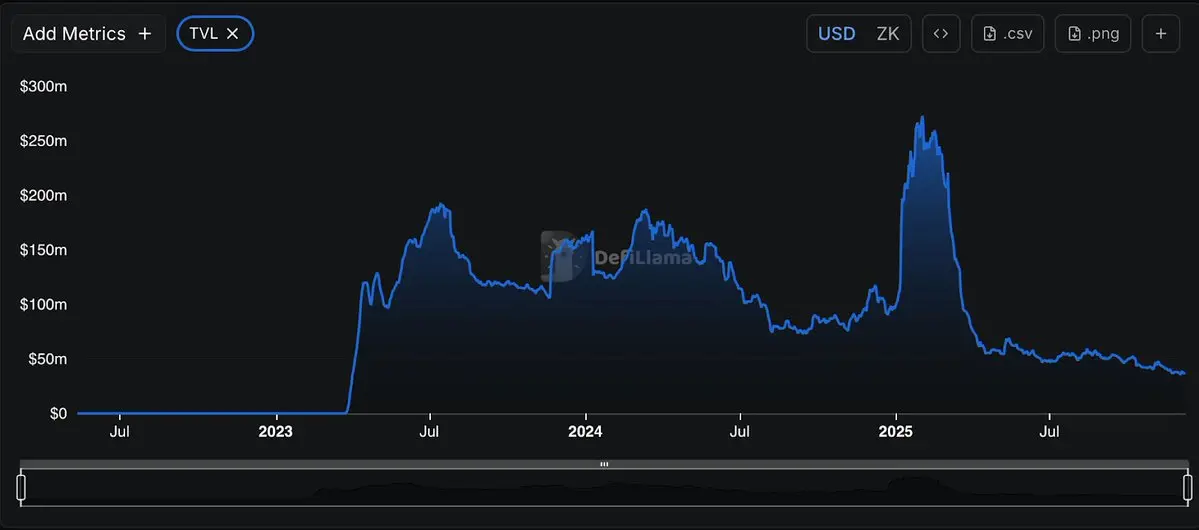
Task: Click the TVL peak in early 2025
Action: pos(921,118)
